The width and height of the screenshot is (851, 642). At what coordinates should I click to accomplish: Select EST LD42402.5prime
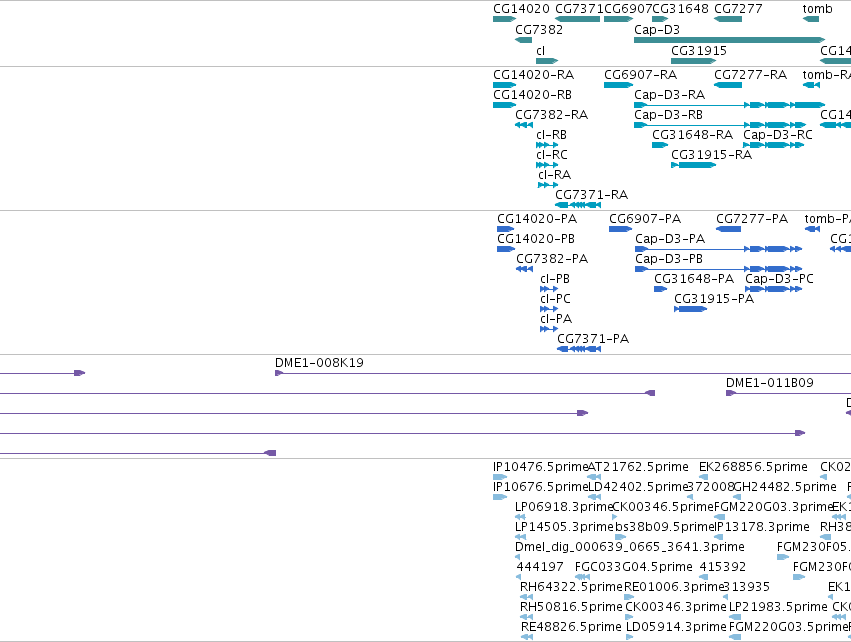pos(638,487)
